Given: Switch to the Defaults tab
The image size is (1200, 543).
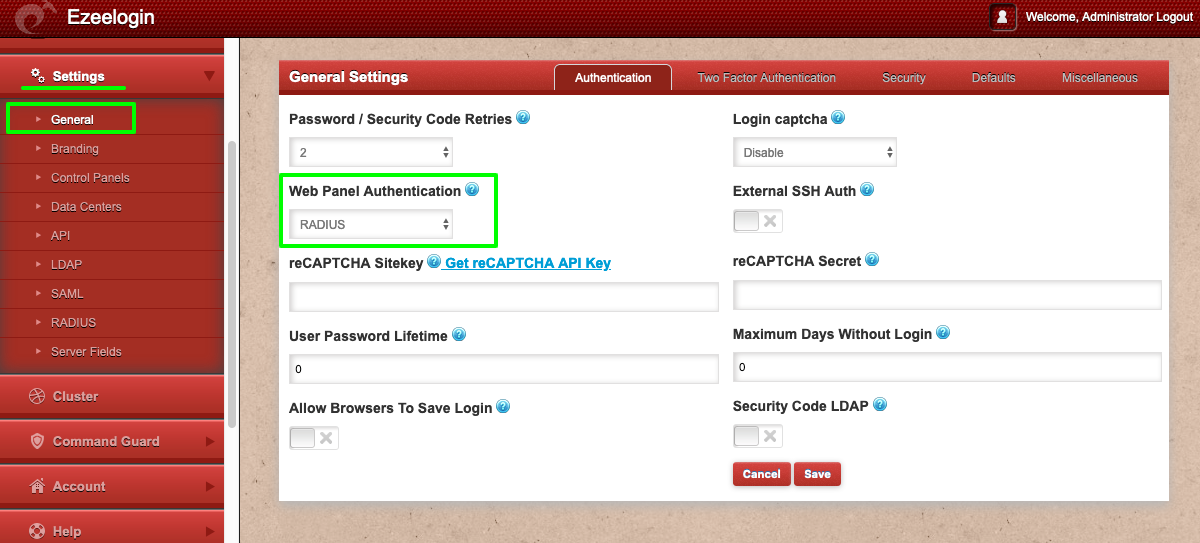Looking at the screenshot, I should 993,78.
